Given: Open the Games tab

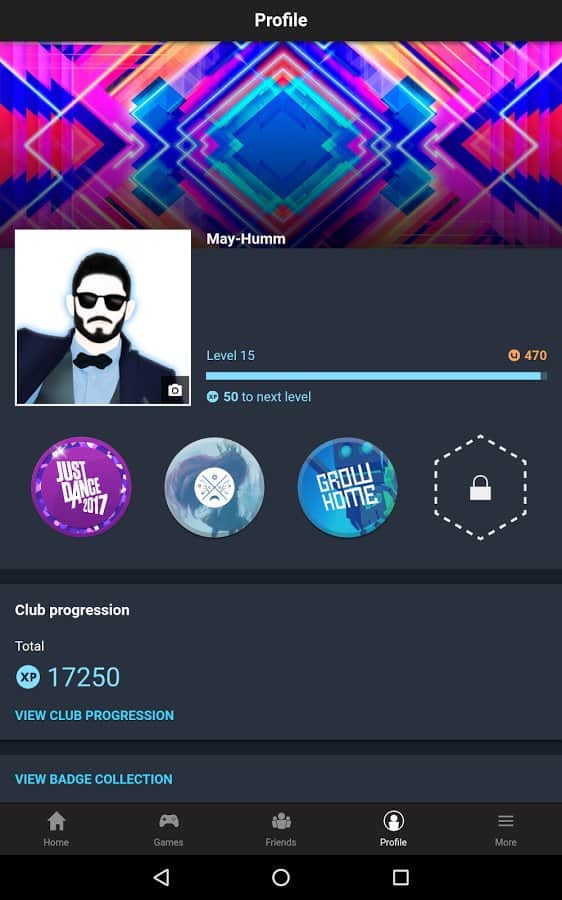Looking at the screenshot, I should [x=168, y=829].
